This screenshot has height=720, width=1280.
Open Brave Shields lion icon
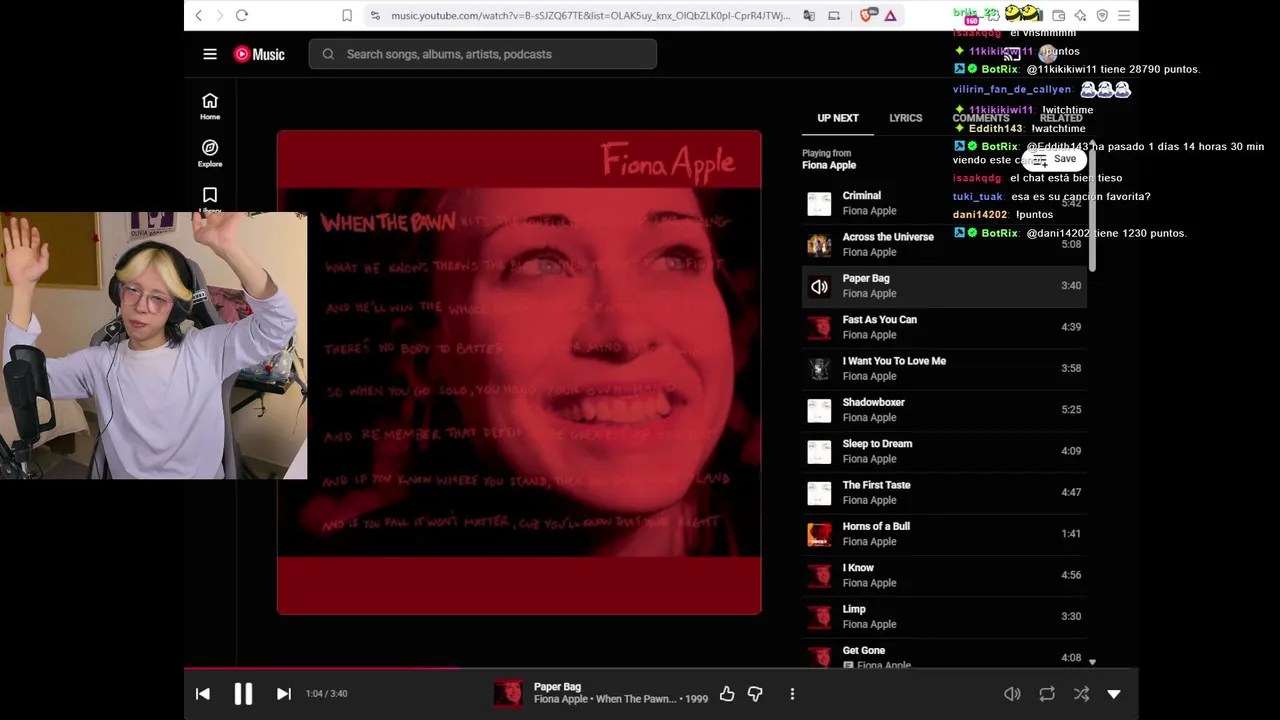[x=866, y=15]
